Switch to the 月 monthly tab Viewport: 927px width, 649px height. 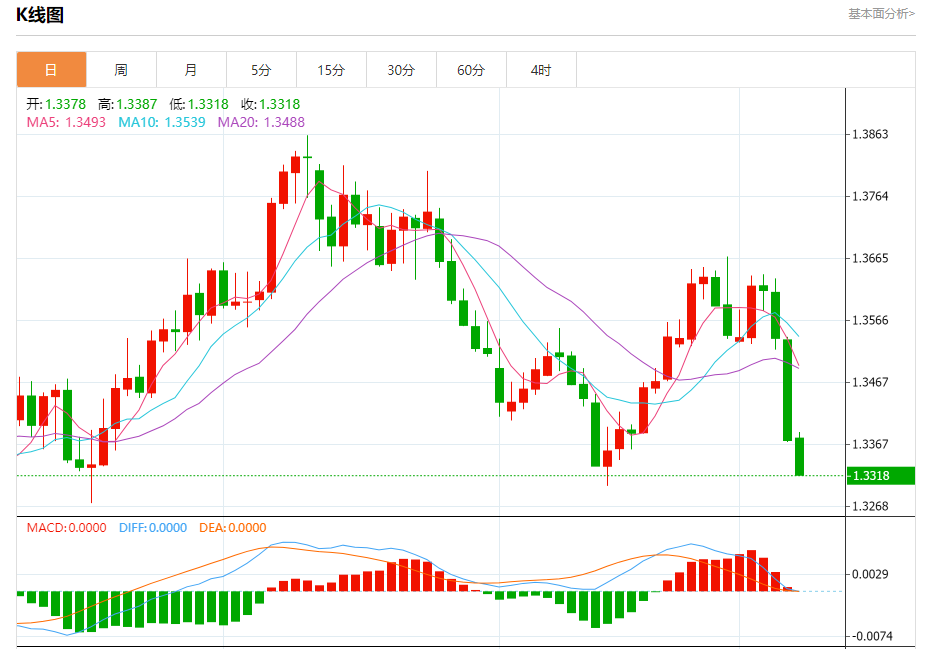coord(191,70)
